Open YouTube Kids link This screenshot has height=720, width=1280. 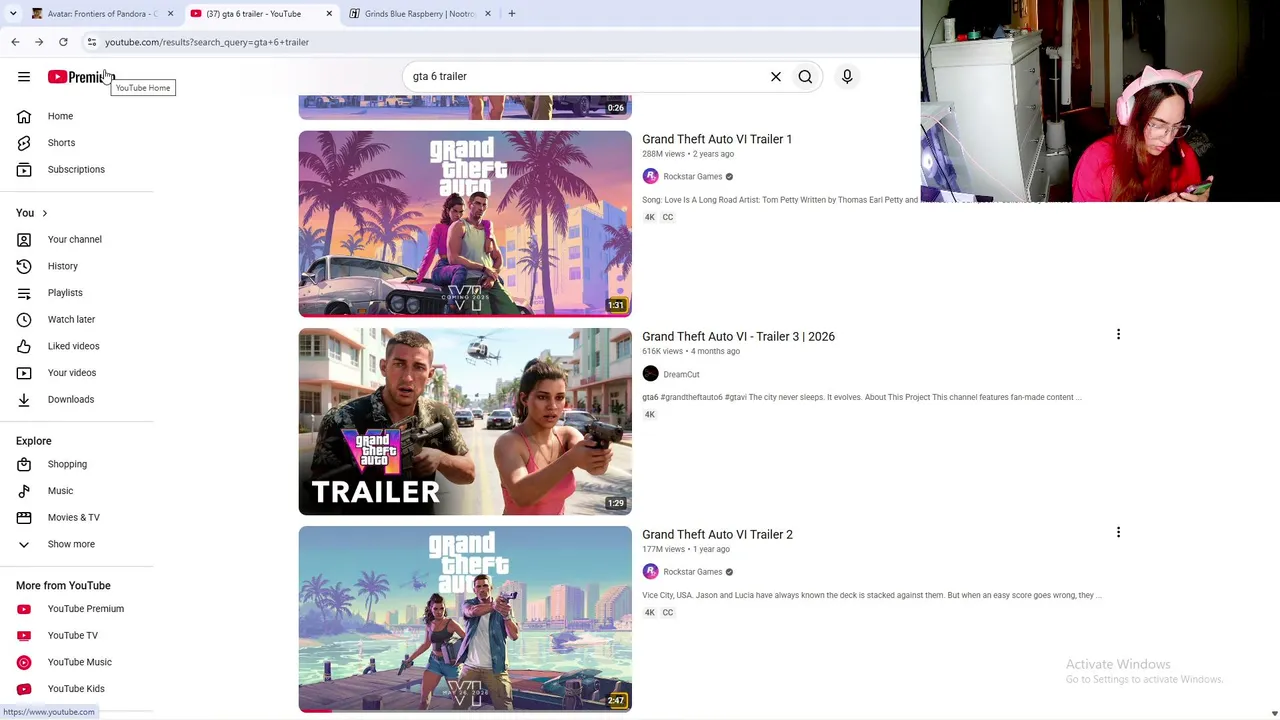[76, 689]
